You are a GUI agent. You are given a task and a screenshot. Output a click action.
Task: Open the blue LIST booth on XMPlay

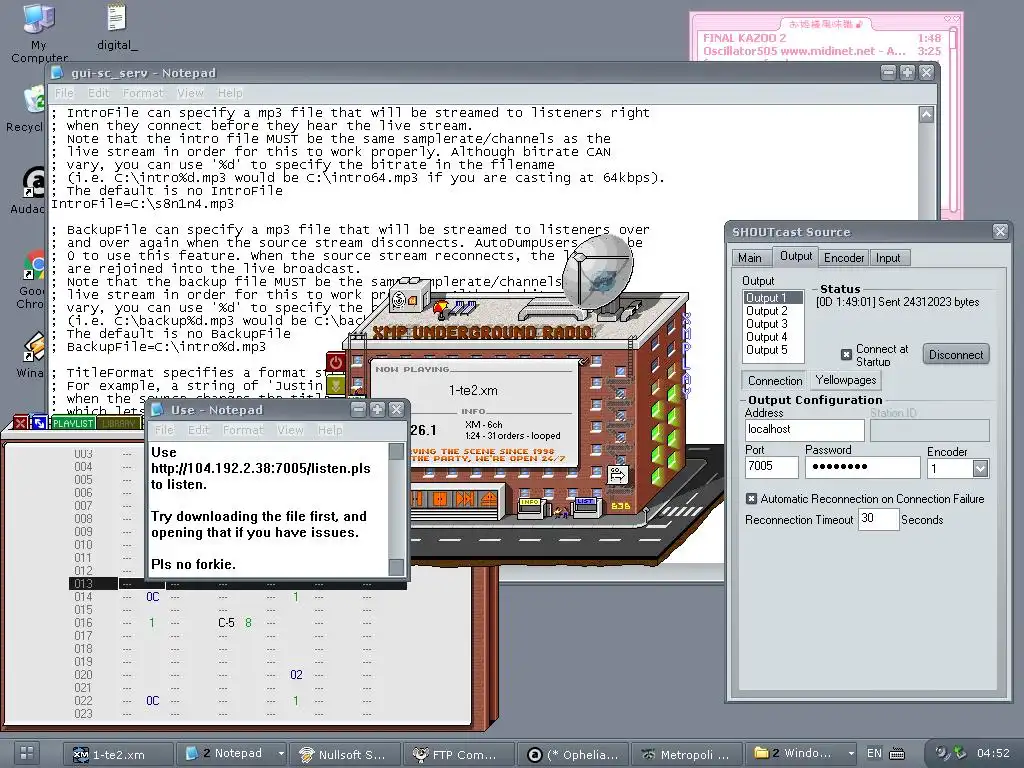point(585,507)
